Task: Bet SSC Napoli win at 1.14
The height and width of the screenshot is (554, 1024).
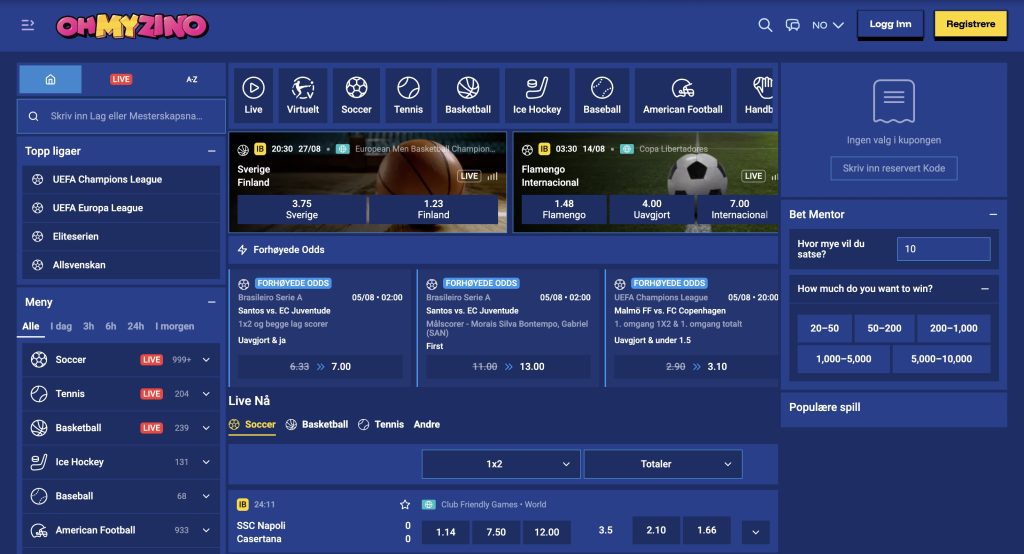Action: click(445, 532)
